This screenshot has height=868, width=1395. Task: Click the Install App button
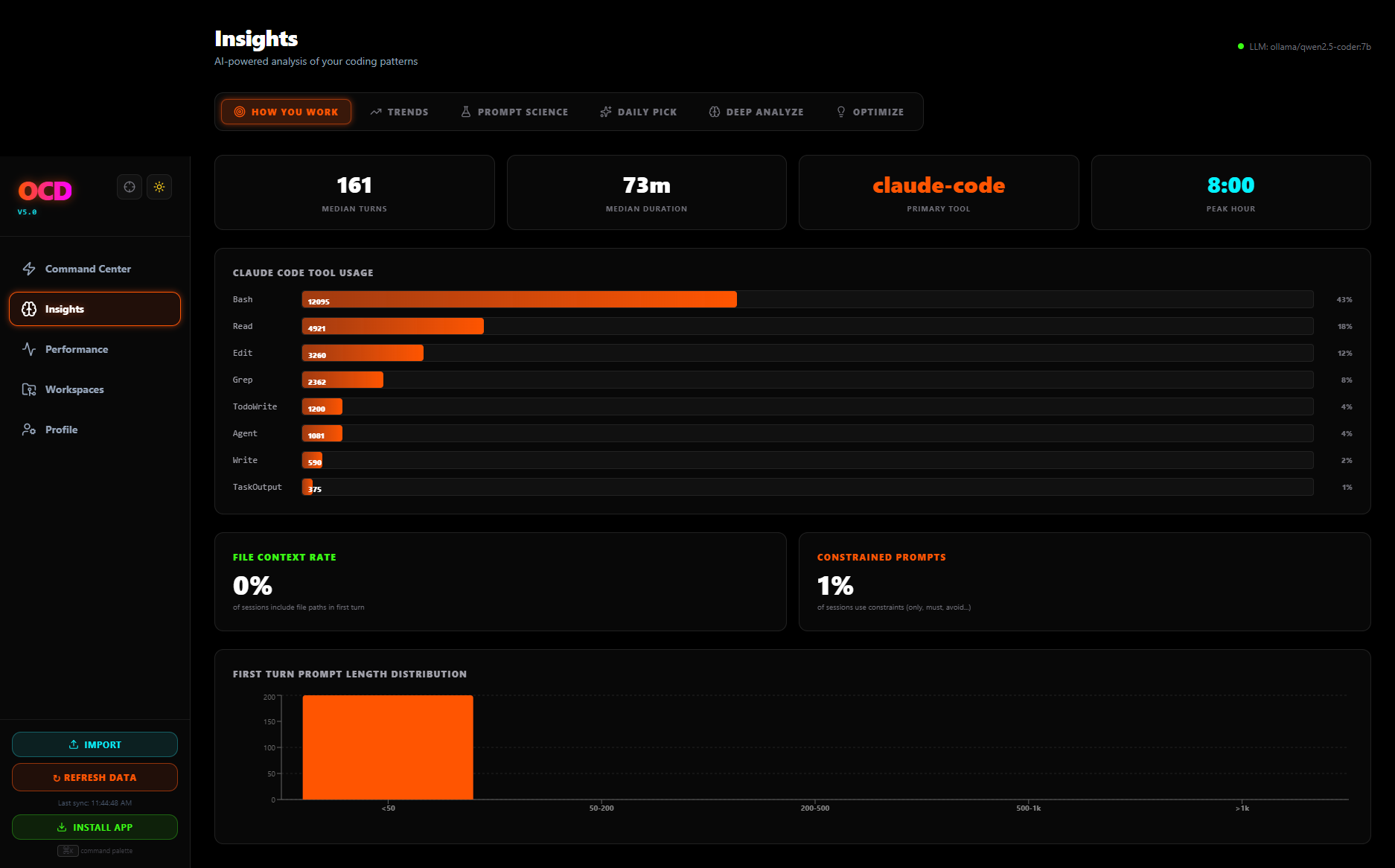[x=95, y=827]
